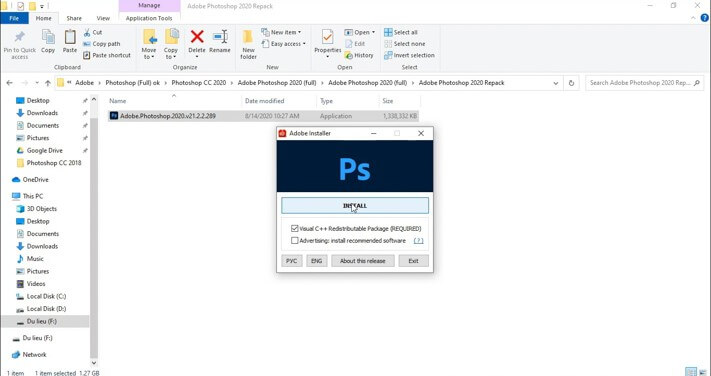Click Invert selection in ribbon
711x376 pixels.
409,55
